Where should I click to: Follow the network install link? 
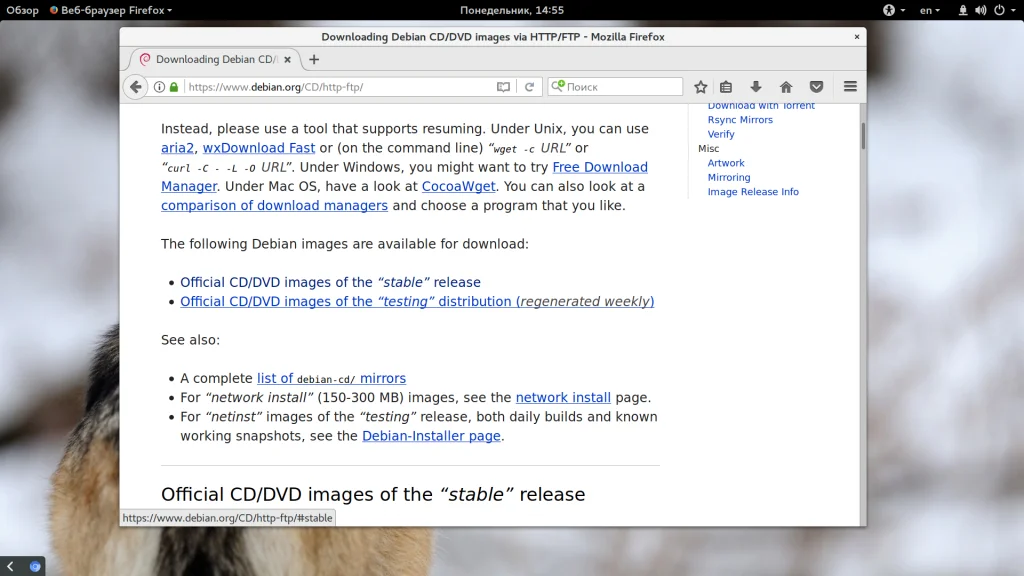(x=563, y=397)
